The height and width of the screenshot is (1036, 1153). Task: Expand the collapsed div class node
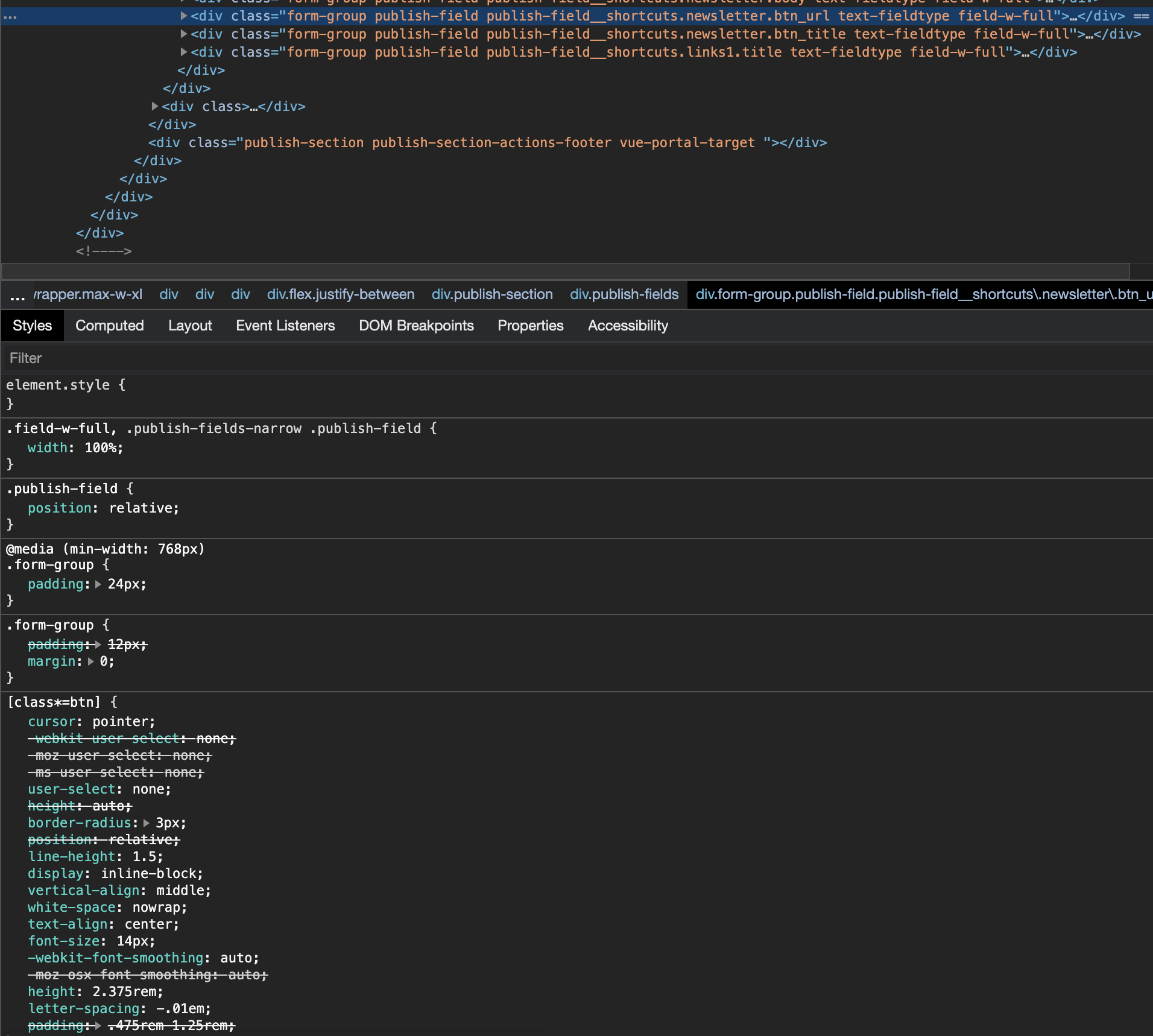(154, 107)
